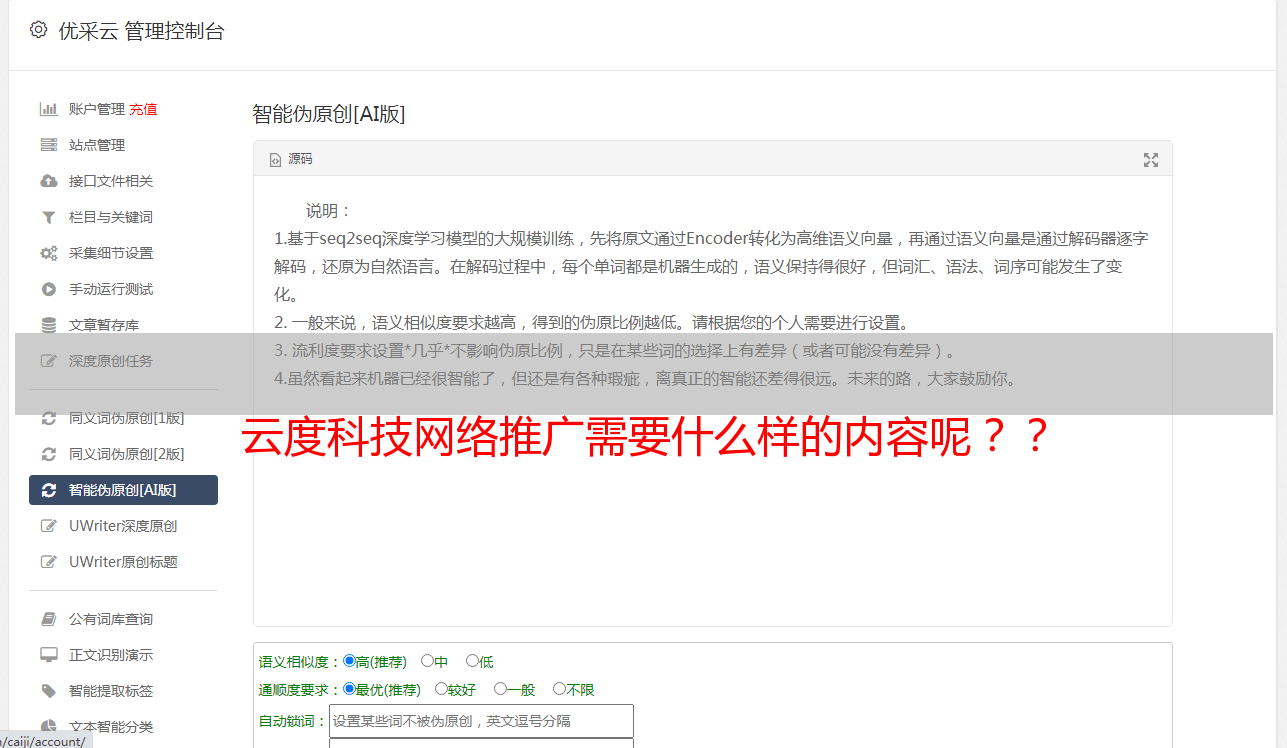This screenshot has width=1287, height=748.
Task: Select 语义相似度 高(推荐) radio button
Action: click(x=349, y=661)
